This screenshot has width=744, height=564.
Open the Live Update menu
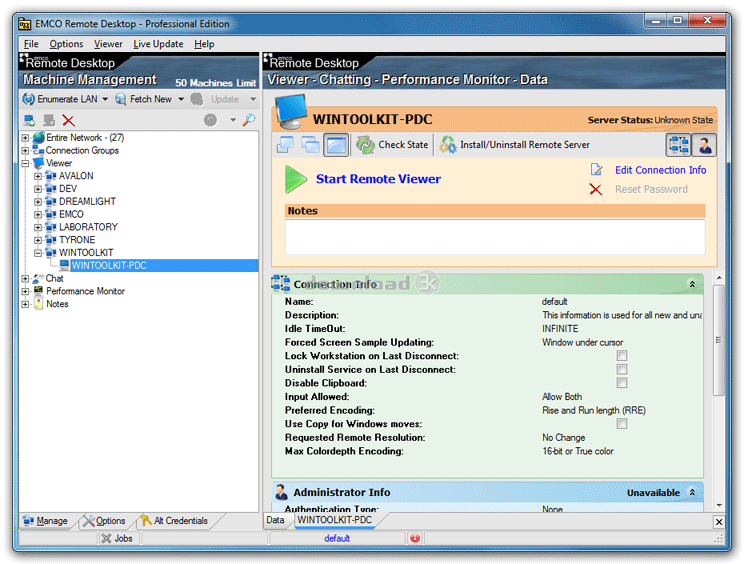(x=158, y=44)
